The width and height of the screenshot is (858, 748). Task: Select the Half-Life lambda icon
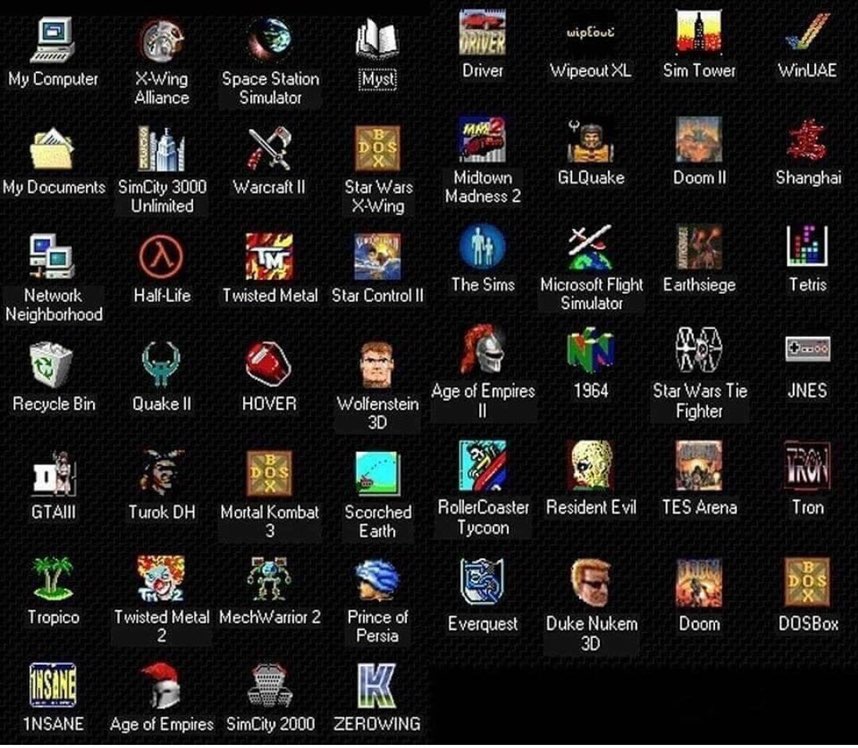click(161, 256)
